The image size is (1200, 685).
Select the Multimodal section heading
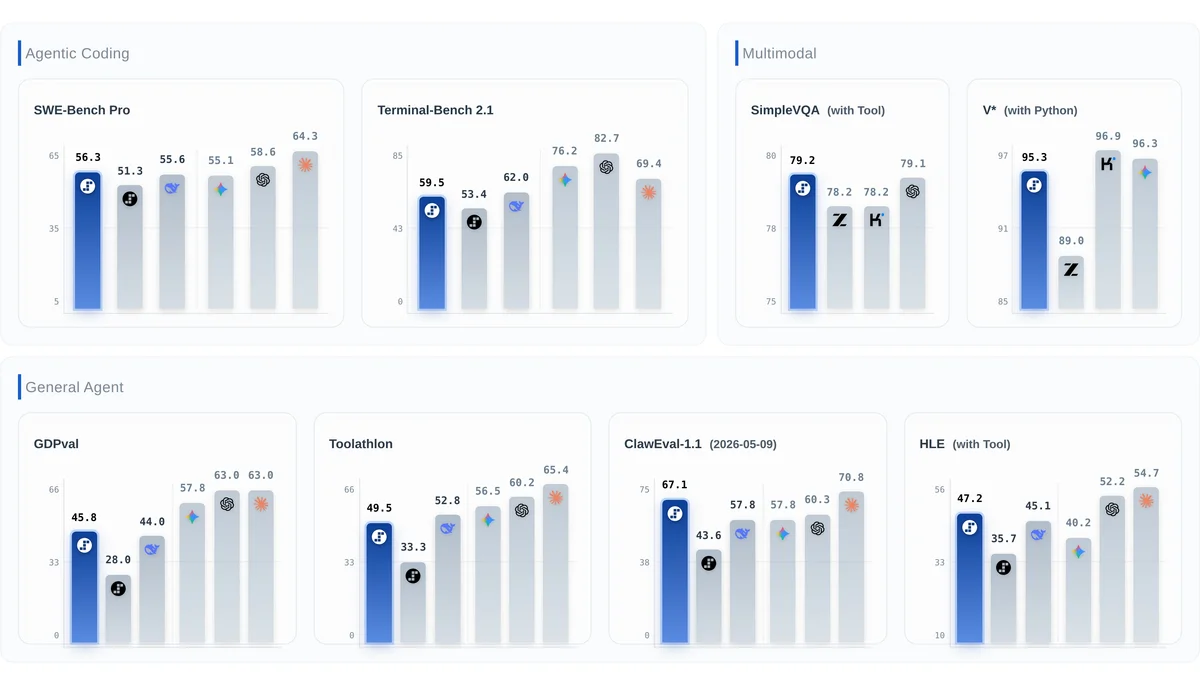pyautogui.click(x=779, y=53)
